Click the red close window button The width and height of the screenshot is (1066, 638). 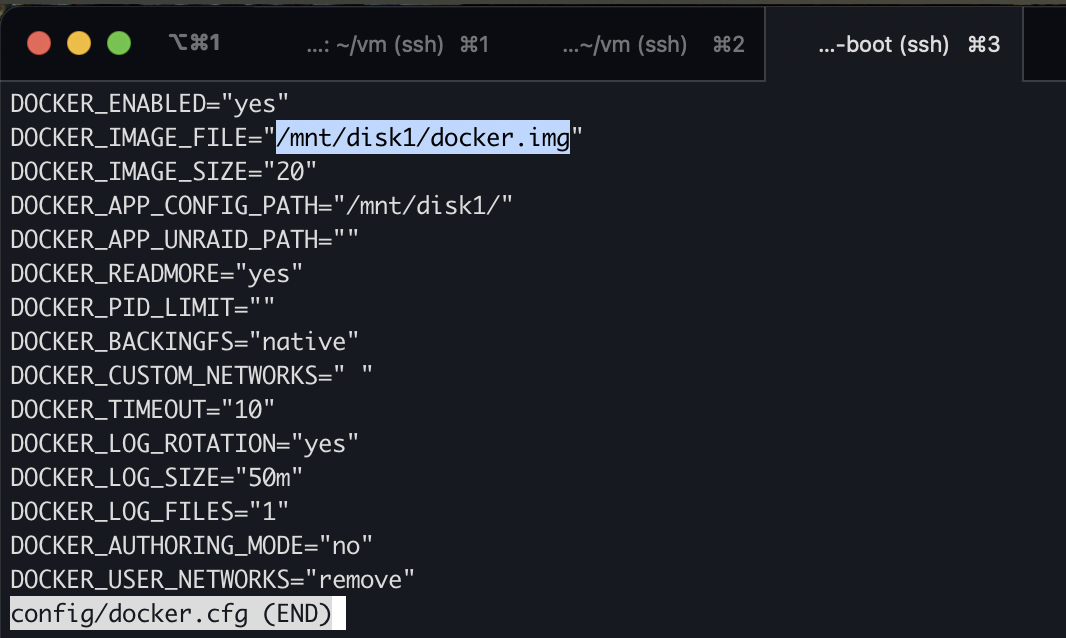[39, 44]
